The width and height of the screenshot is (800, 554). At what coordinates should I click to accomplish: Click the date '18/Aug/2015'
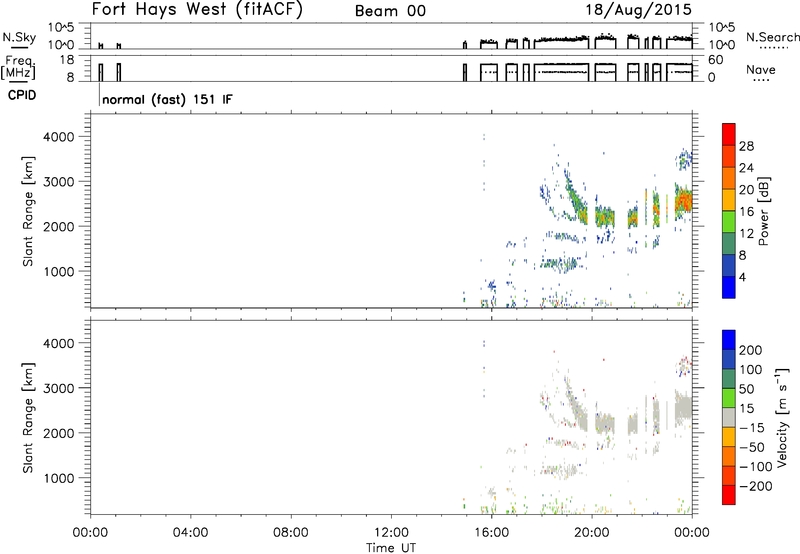[x=638, y=9]
